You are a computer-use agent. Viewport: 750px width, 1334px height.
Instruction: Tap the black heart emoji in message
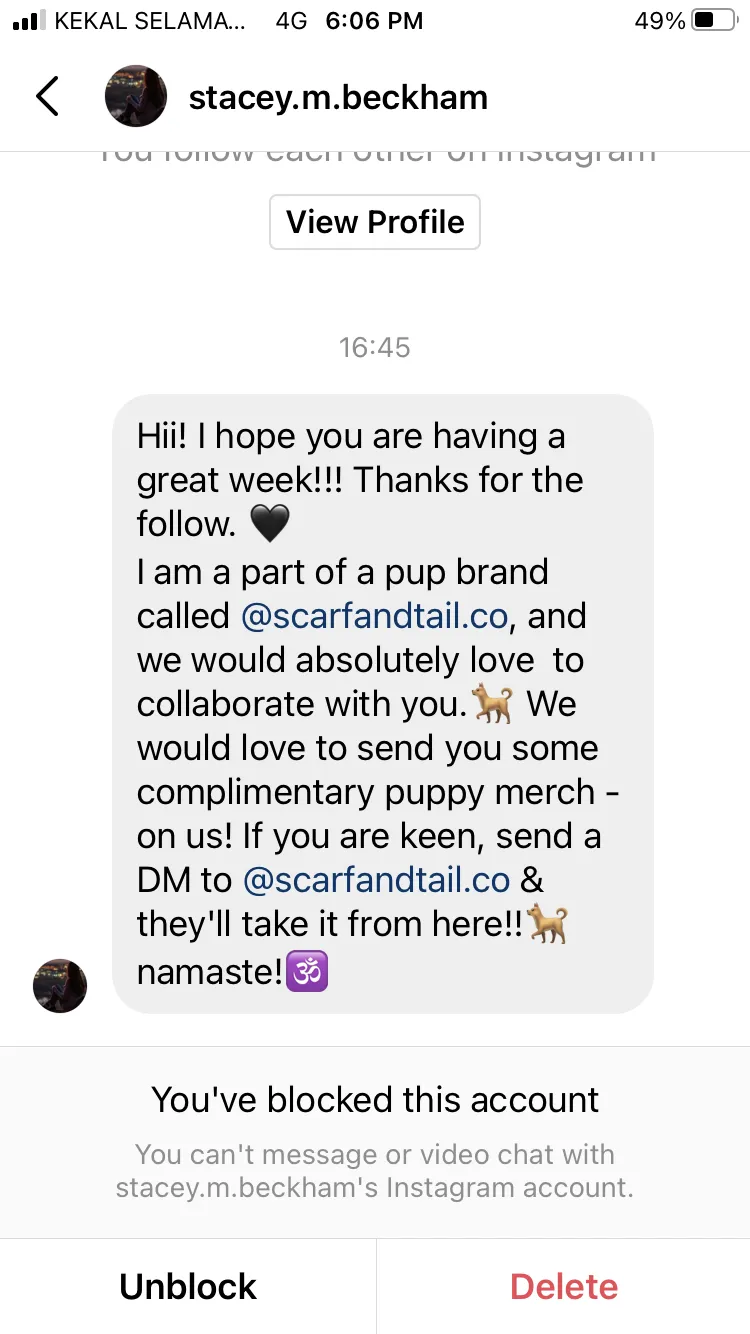268,524
